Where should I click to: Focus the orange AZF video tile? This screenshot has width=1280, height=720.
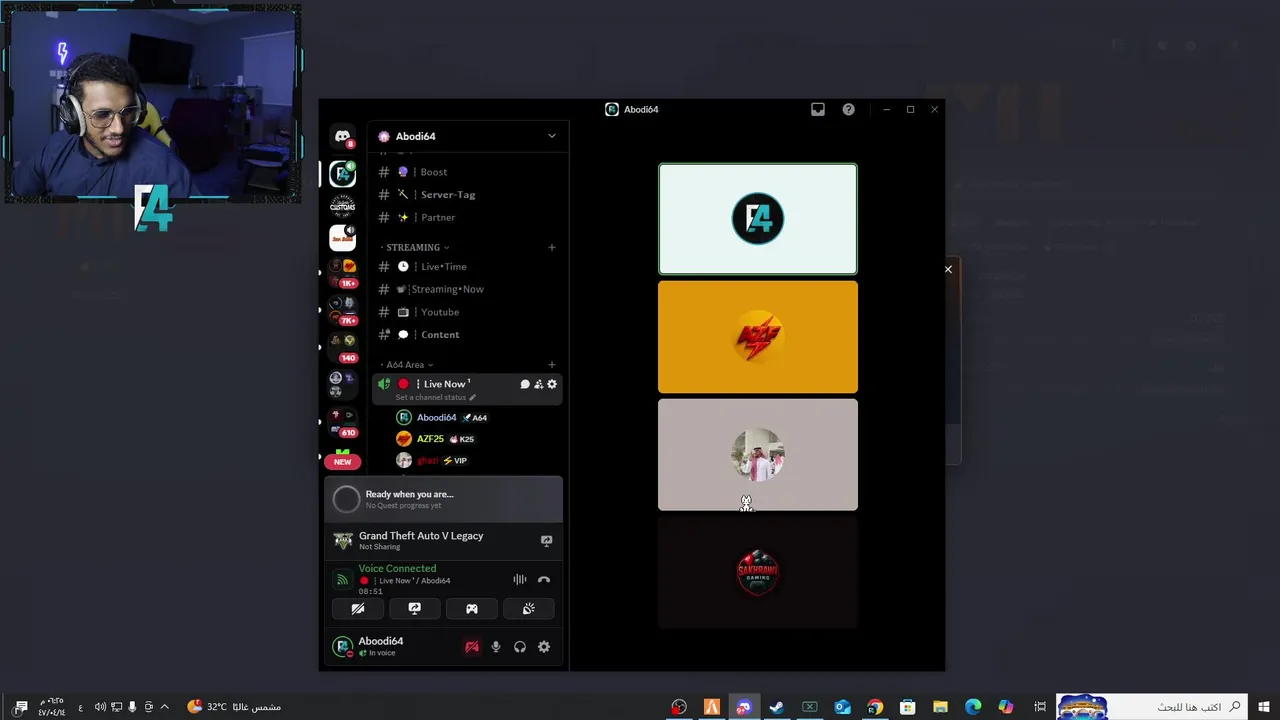[x=758, y=337]
